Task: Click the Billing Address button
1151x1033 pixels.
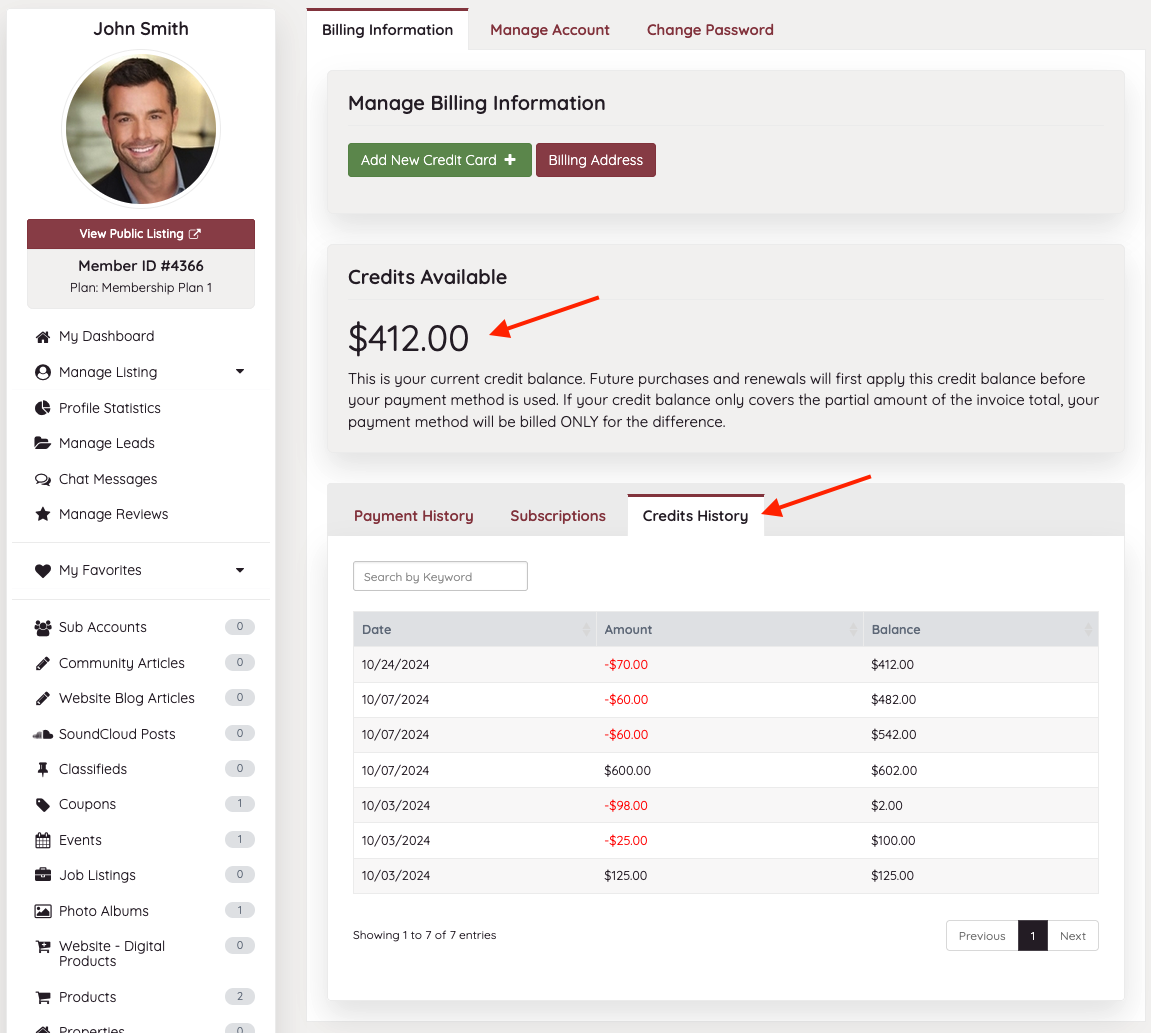Action: (x=595, y=160)
